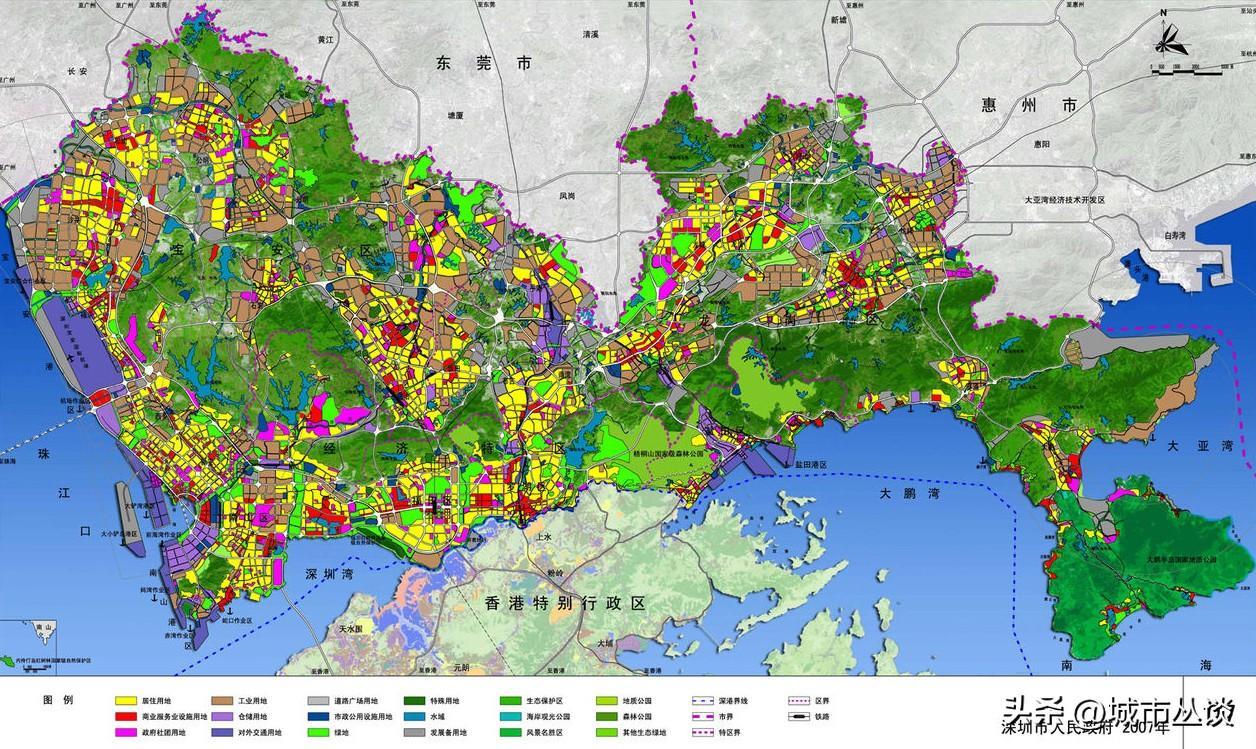Click the dark green 森林公园 legend swatch

[x=608, y=717]
